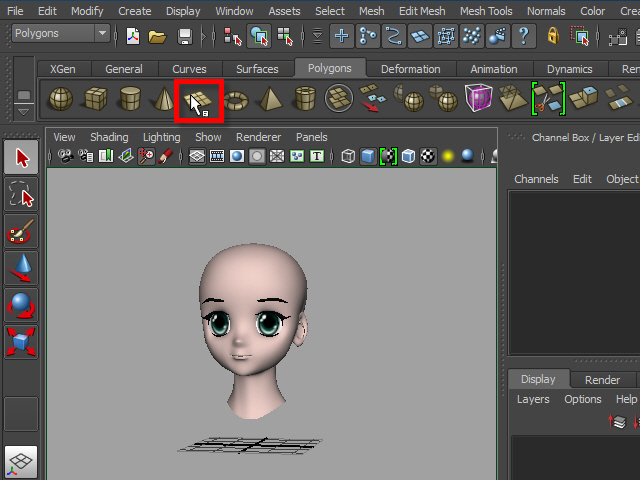This screenshot has height=480, width=640.
Task: Switch to the Deformation shelf tab
Action: [x=411, y=69]
